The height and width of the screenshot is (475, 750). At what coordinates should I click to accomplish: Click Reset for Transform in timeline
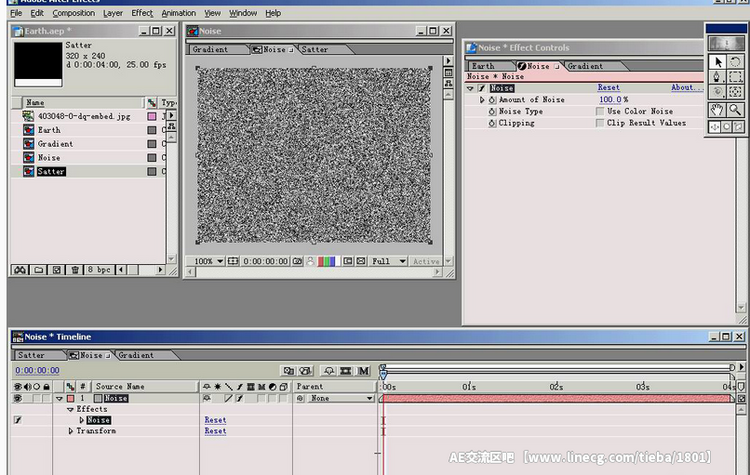215,431
